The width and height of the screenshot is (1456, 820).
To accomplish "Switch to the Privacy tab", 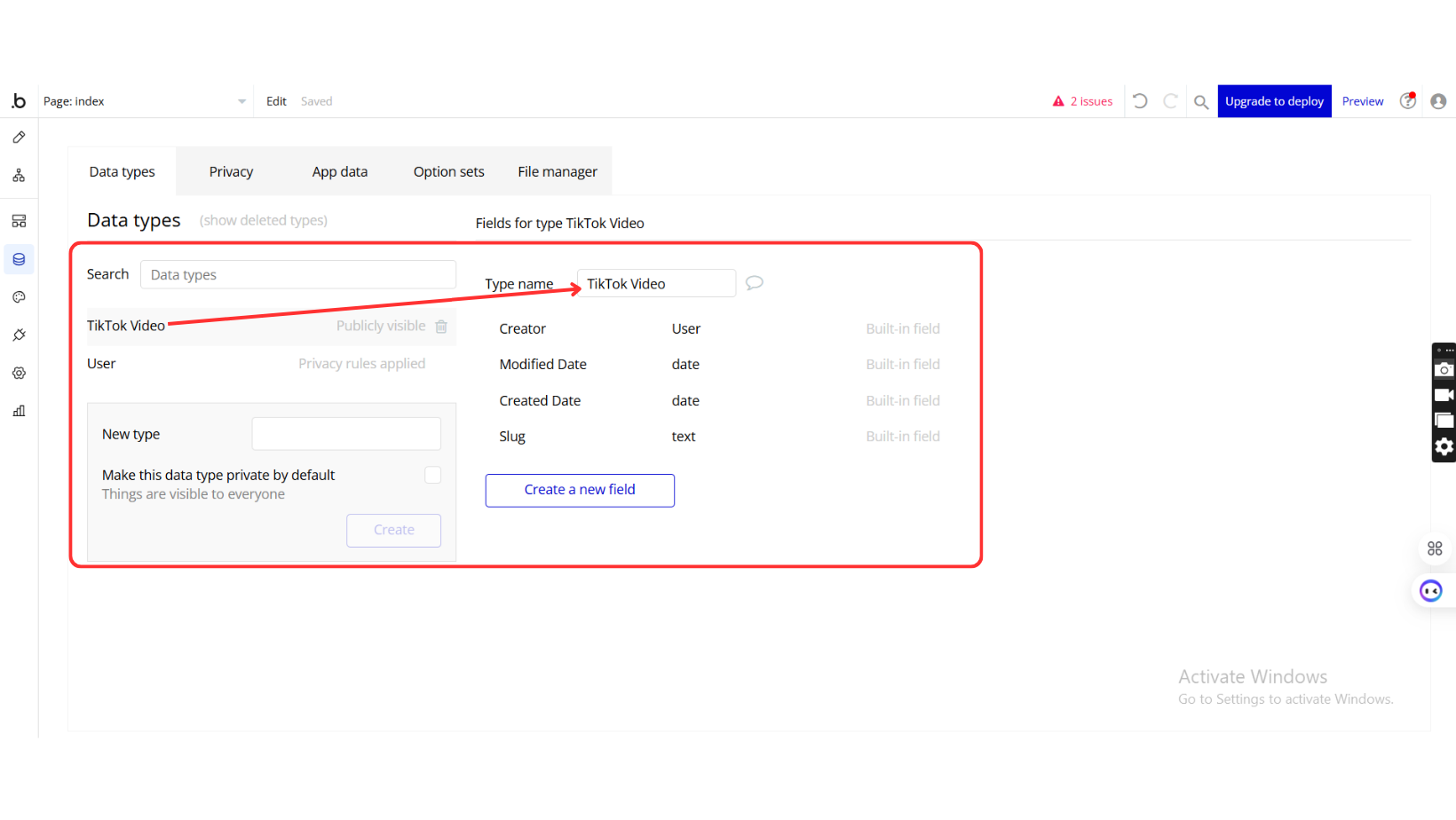I will pos(232,171).
